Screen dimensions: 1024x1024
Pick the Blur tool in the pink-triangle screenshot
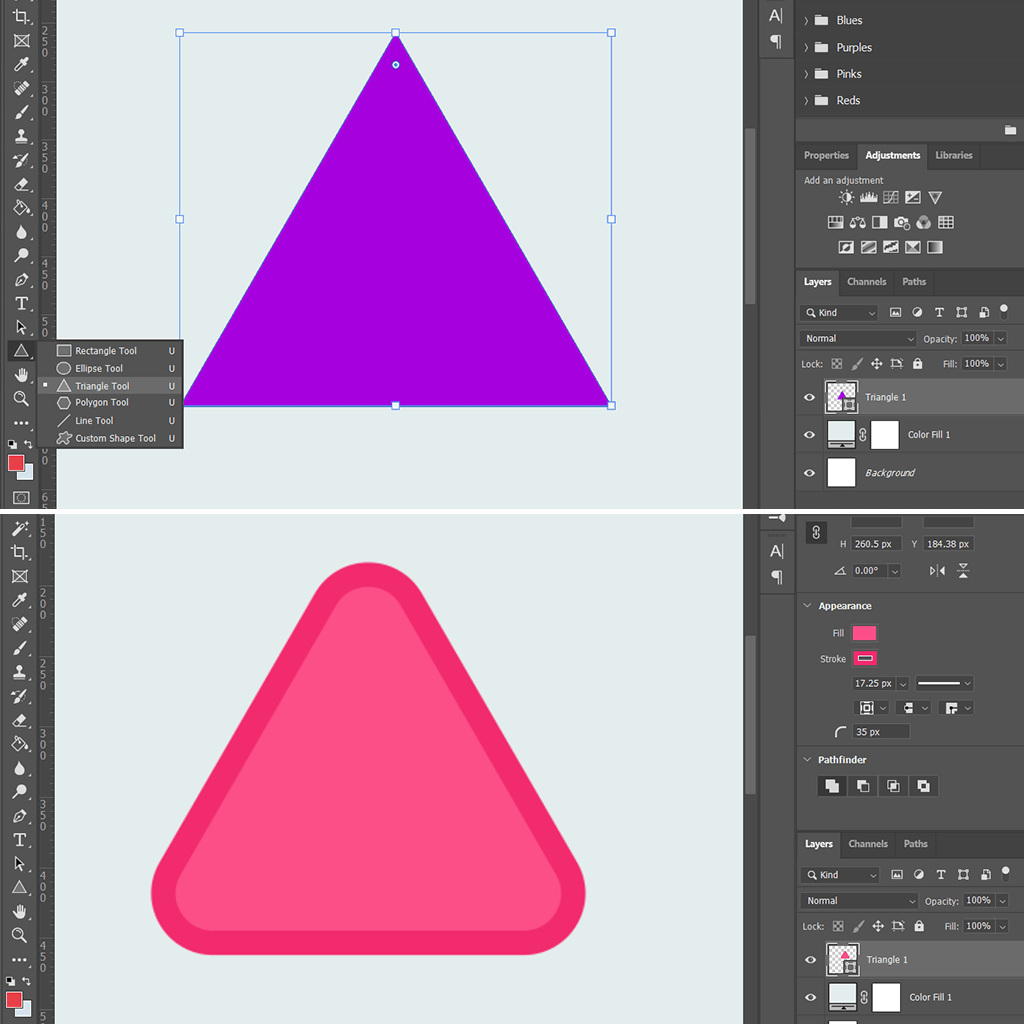click(20, 768)
